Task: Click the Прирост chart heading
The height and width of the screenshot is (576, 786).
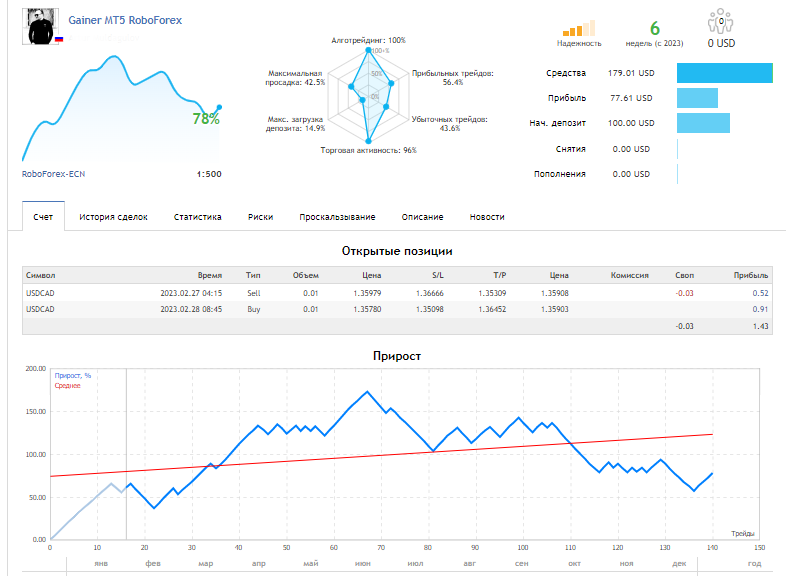Action: [x=397, y=356]
